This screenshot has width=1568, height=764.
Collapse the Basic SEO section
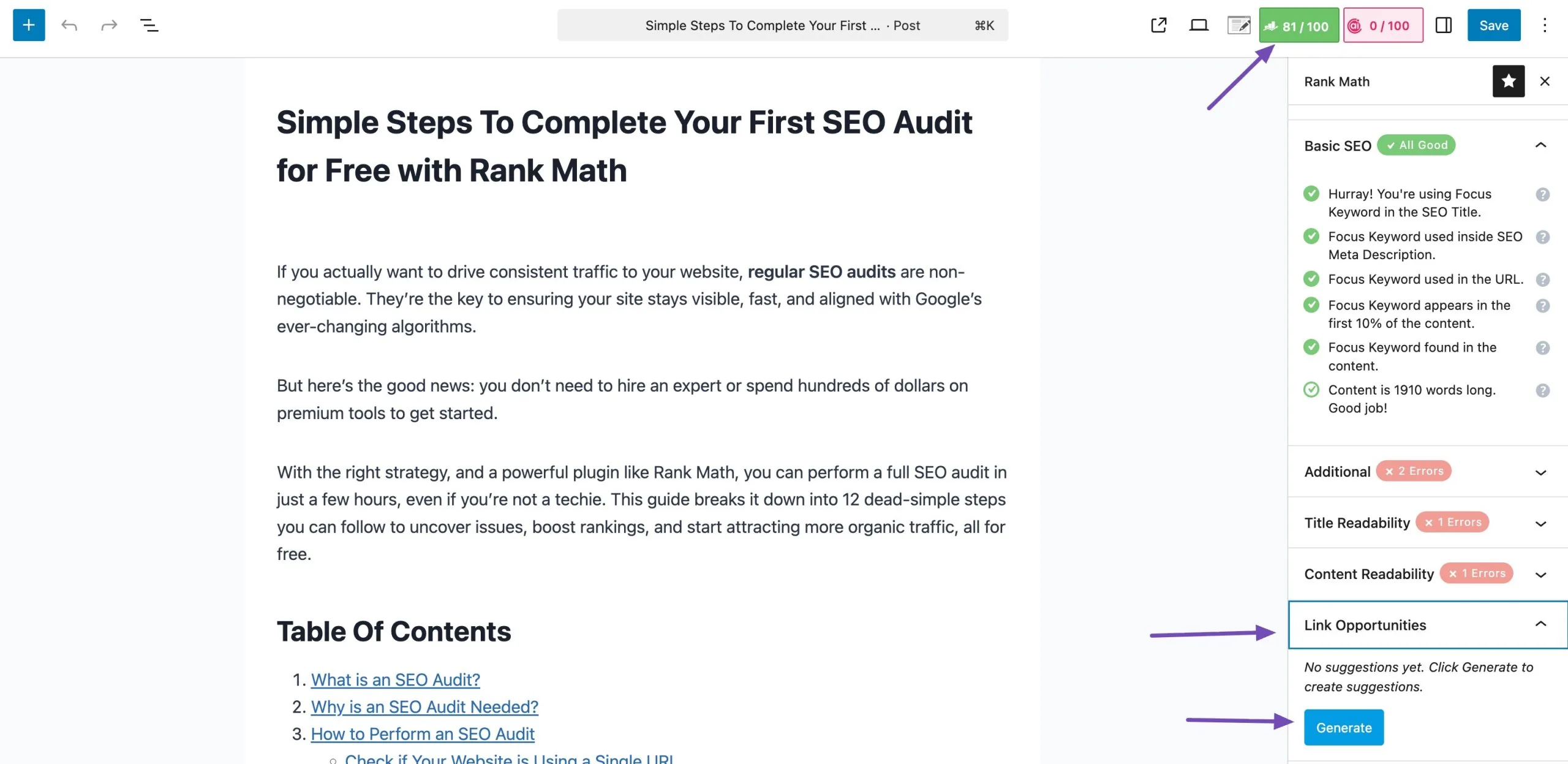1540,145
